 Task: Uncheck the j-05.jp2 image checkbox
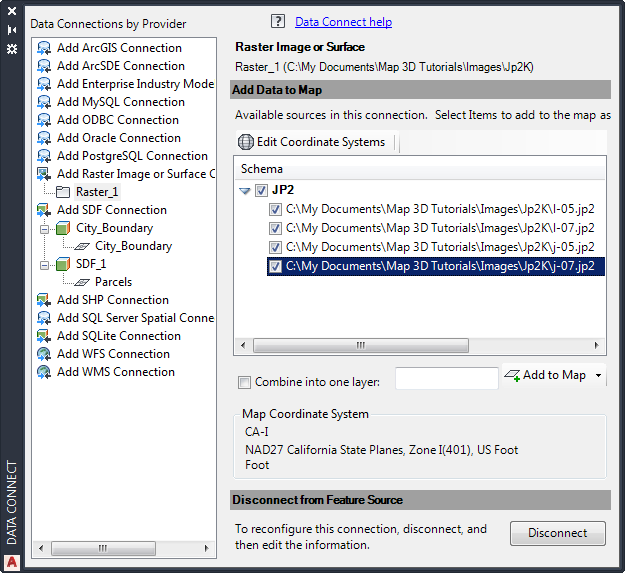[275, 247]
